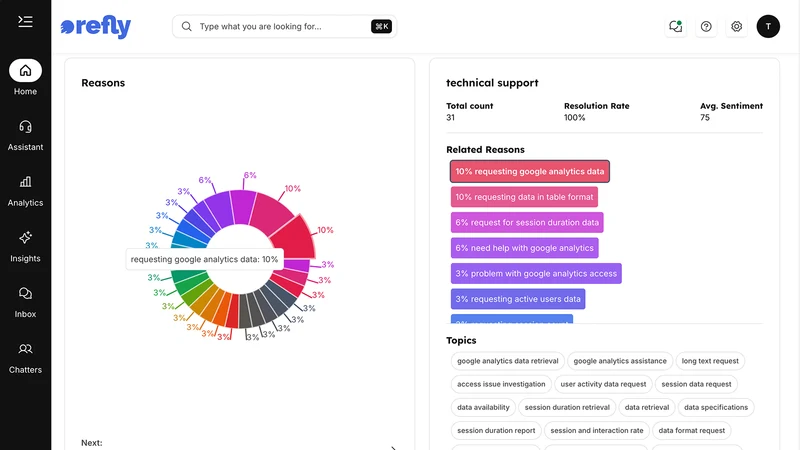Click the ⌘K shortcut badge
800x450 pixels.
click(381, 27)
